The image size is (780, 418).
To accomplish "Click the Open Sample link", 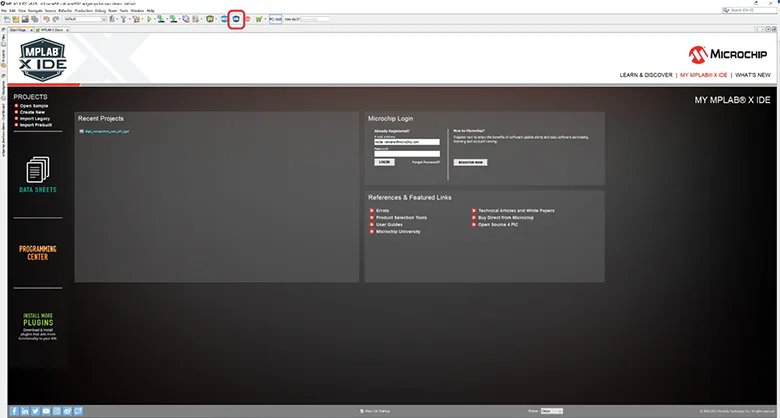I will pyautogui.click(x=34, y=106).
